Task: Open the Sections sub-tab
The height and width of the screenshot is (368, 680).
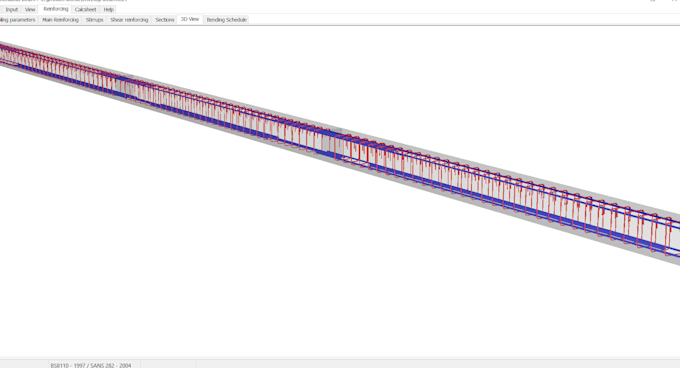Action: [165, 20]
